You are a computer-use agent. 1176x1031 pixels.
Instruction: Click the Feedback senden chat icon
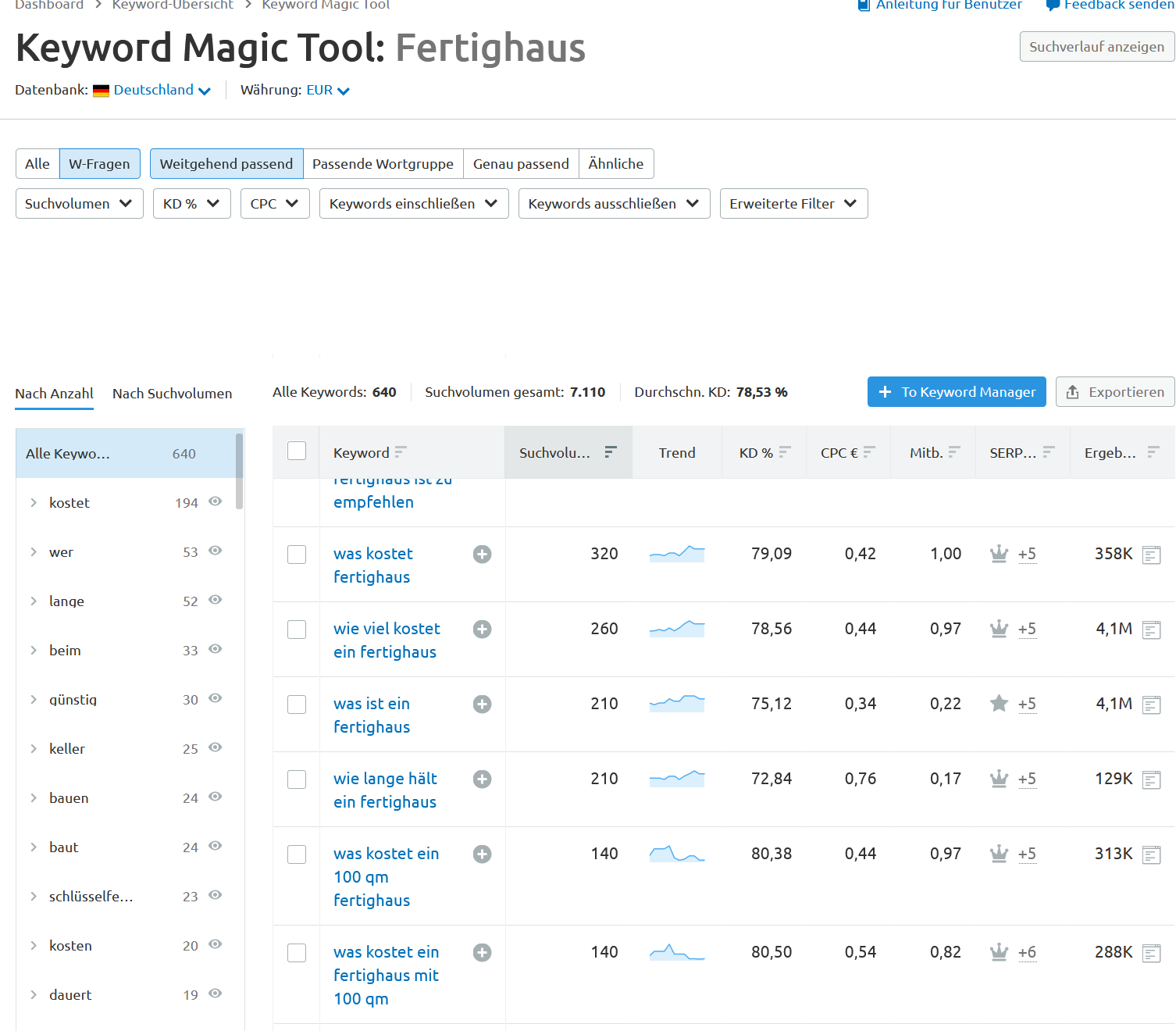click(x=1053, y=5)
